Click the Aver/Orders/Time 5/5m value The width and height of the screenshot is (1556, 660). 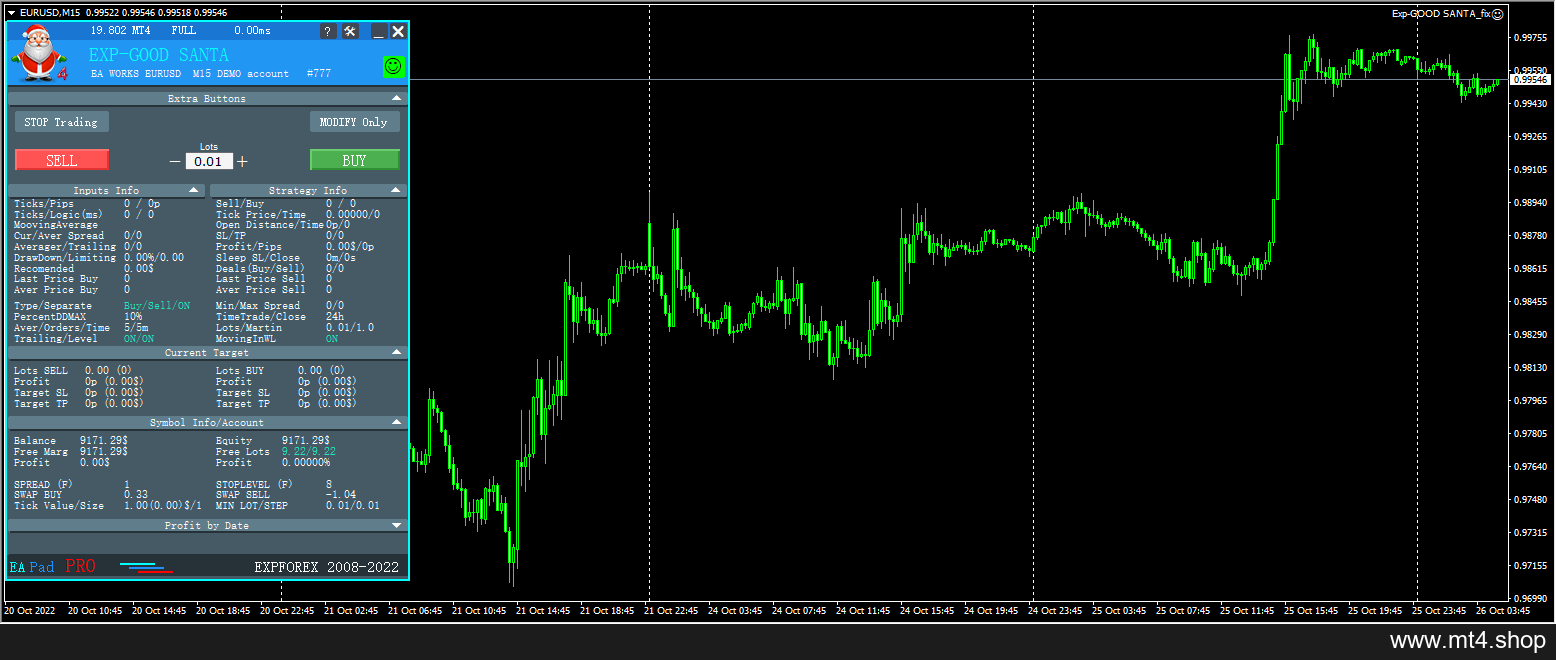[x=137, y=328]
